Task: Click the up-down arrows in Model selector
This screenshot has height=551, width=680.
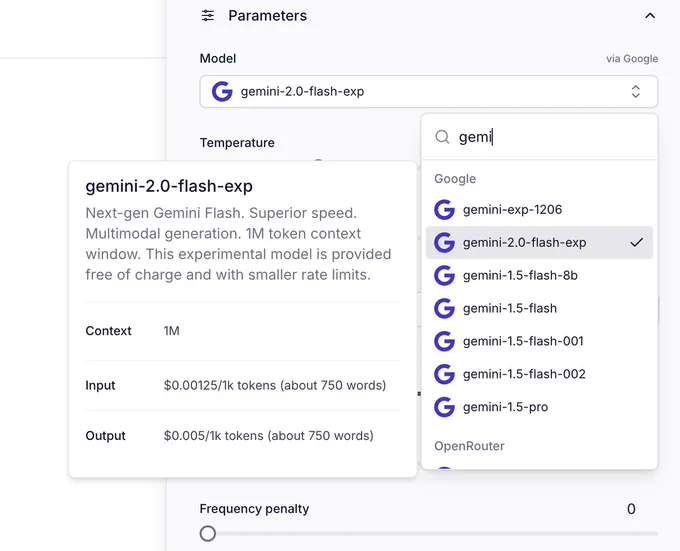Action: pos(635,91)
